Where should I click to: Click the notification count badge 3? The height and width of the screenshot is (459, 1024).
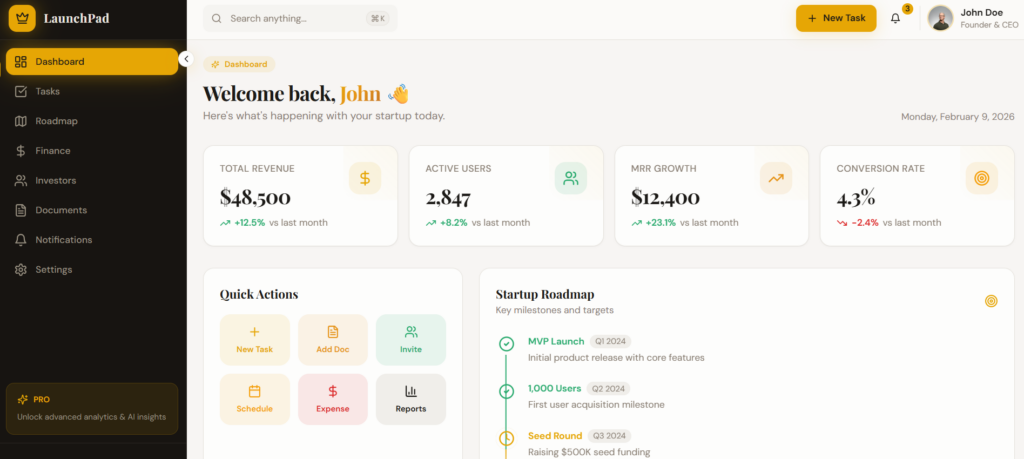(x=907, y=8)
